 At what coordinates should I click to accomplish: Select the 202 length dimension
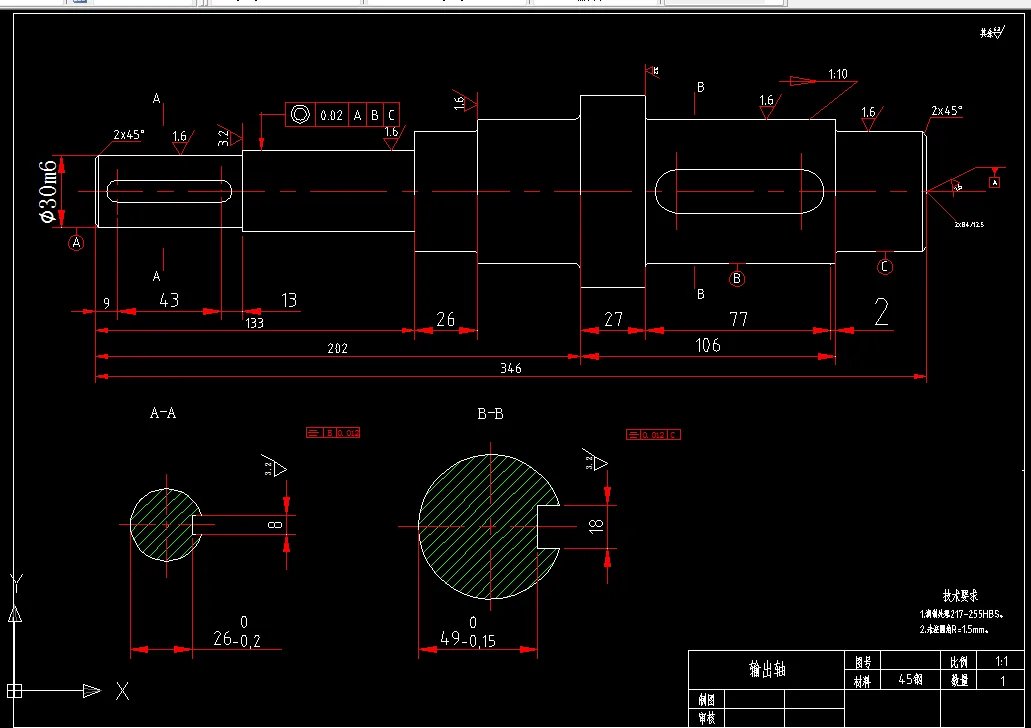tap(337, 349)
